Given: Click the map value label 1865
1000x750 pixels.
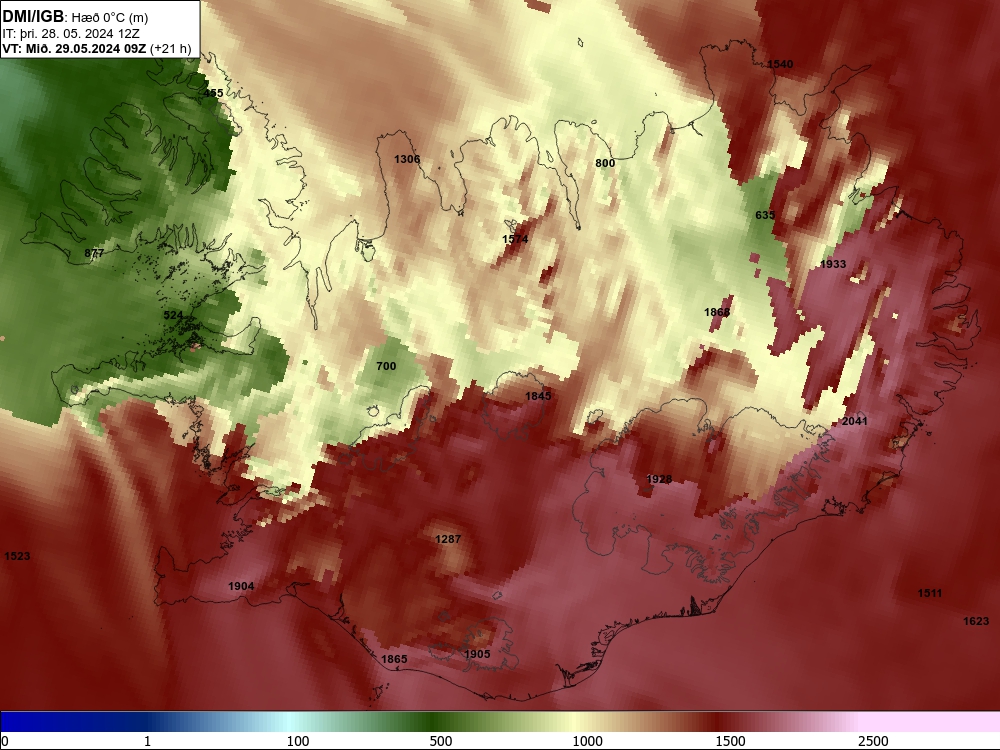Looking at the screenshot, I should pyautogui.click(x=394, y=659).
